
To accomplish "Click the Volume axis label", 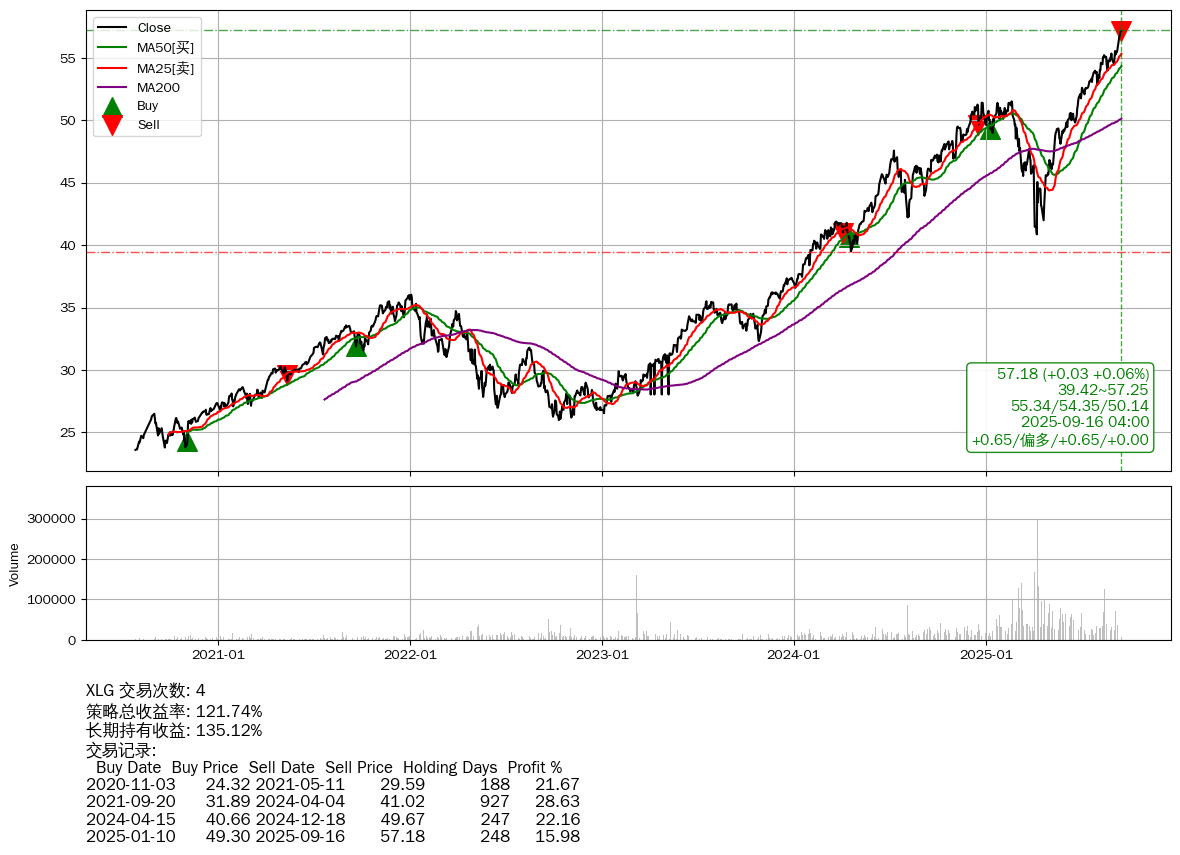I will click(x=14, y=564).
